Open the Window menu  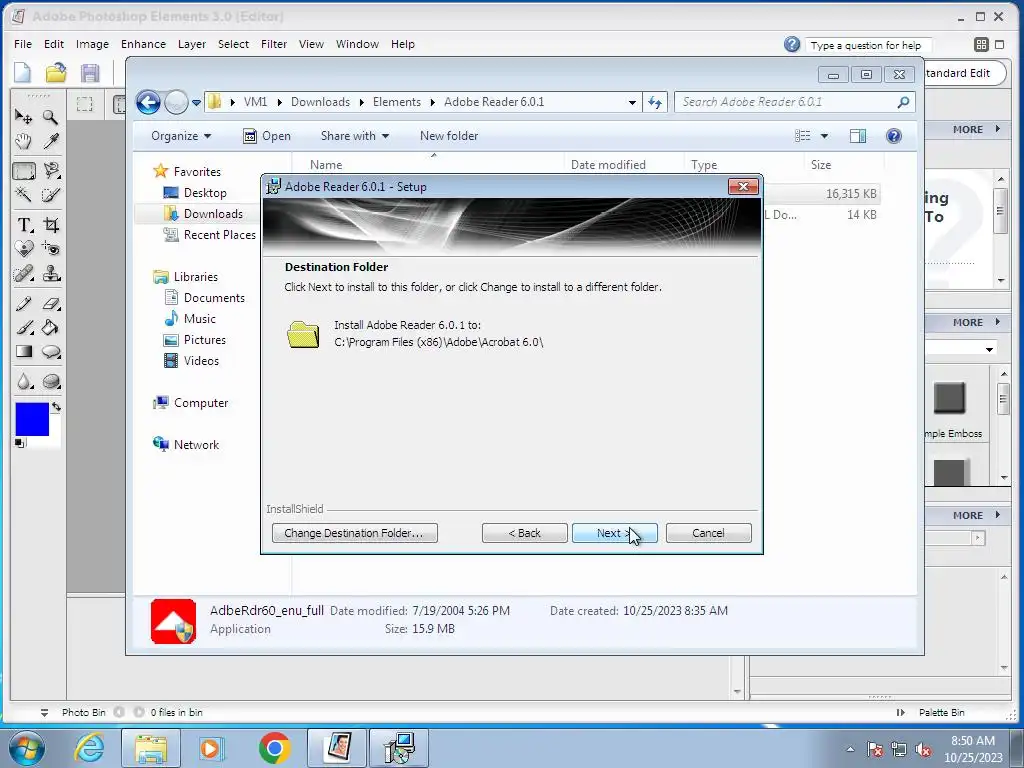coord(357,44)
